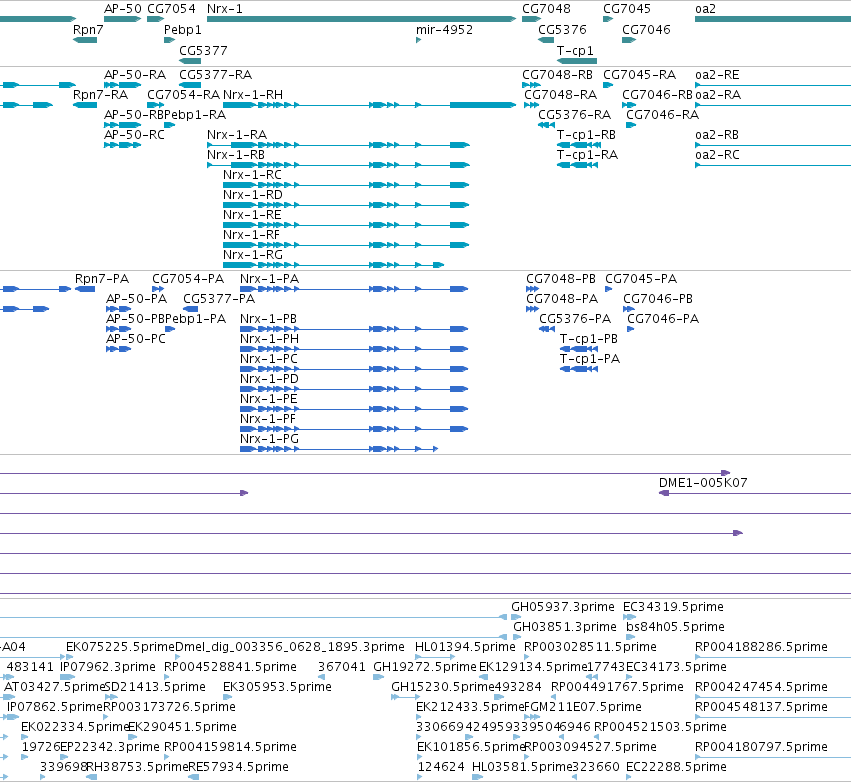851x782 pixels.
Task: Click the AP-50-PC protein label
Action: [x=136, y=339]
